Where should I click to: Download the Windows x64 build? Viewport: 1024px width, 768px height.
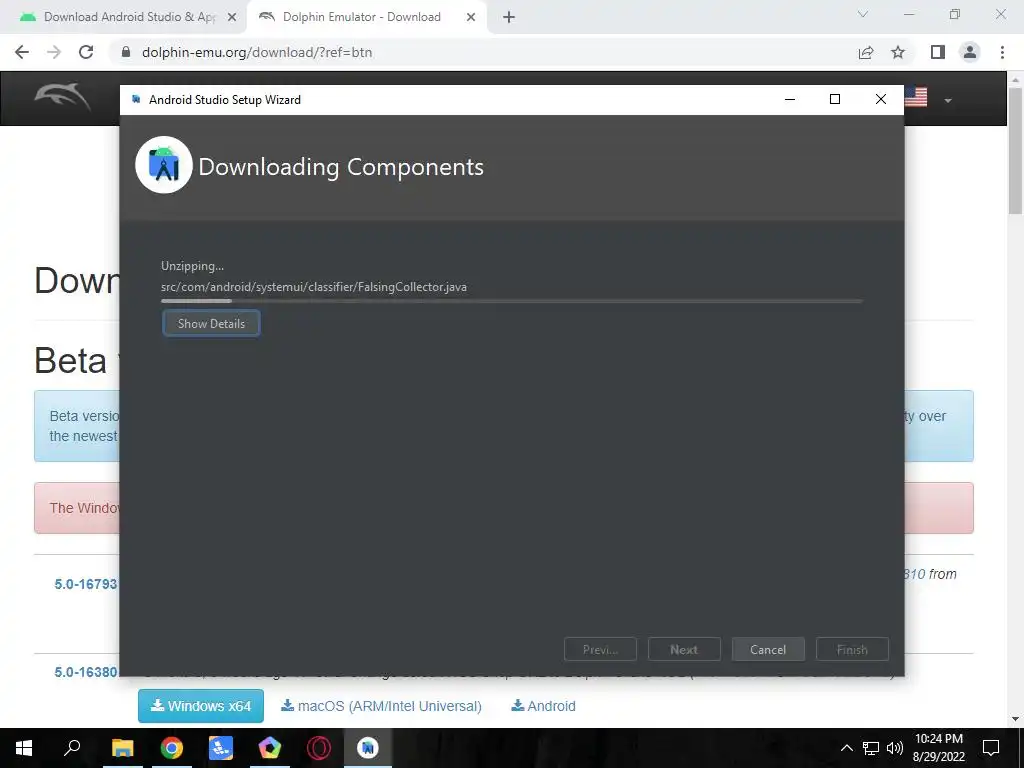[201, 706]
